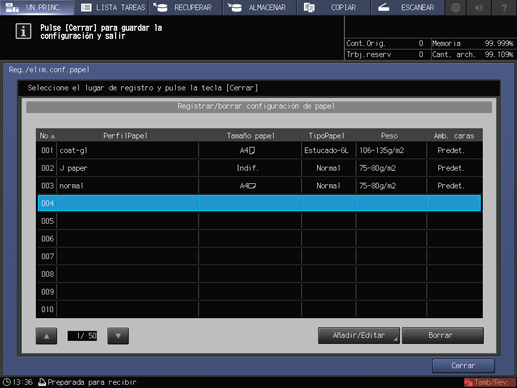Click the Añadir/Editar button

coord(359,335)
